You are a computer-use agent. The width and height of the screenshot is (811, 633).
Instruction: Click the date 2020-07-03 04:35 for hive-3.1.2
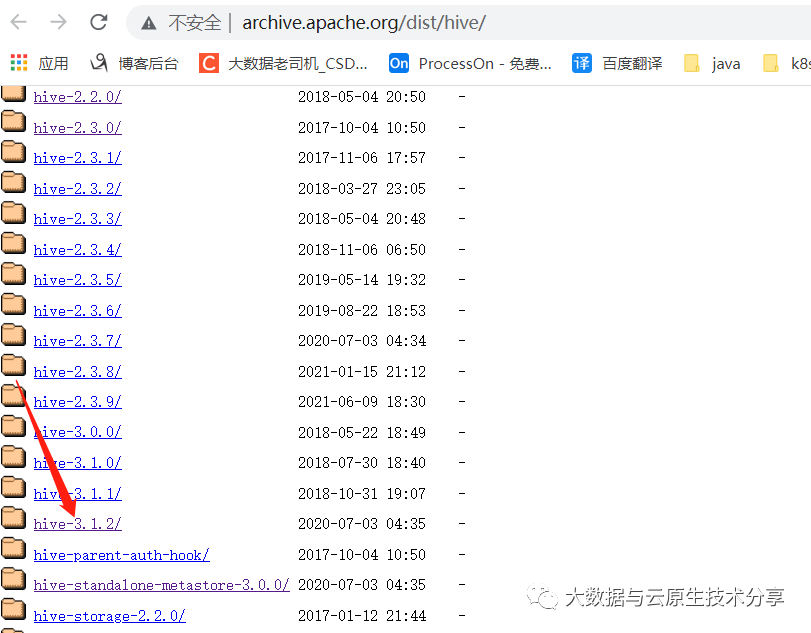point(362,524)
